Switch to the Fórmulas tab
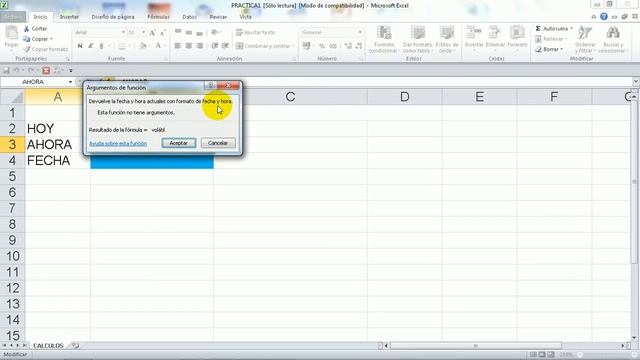This screenshot has height=360, width=640. (158, 17)
